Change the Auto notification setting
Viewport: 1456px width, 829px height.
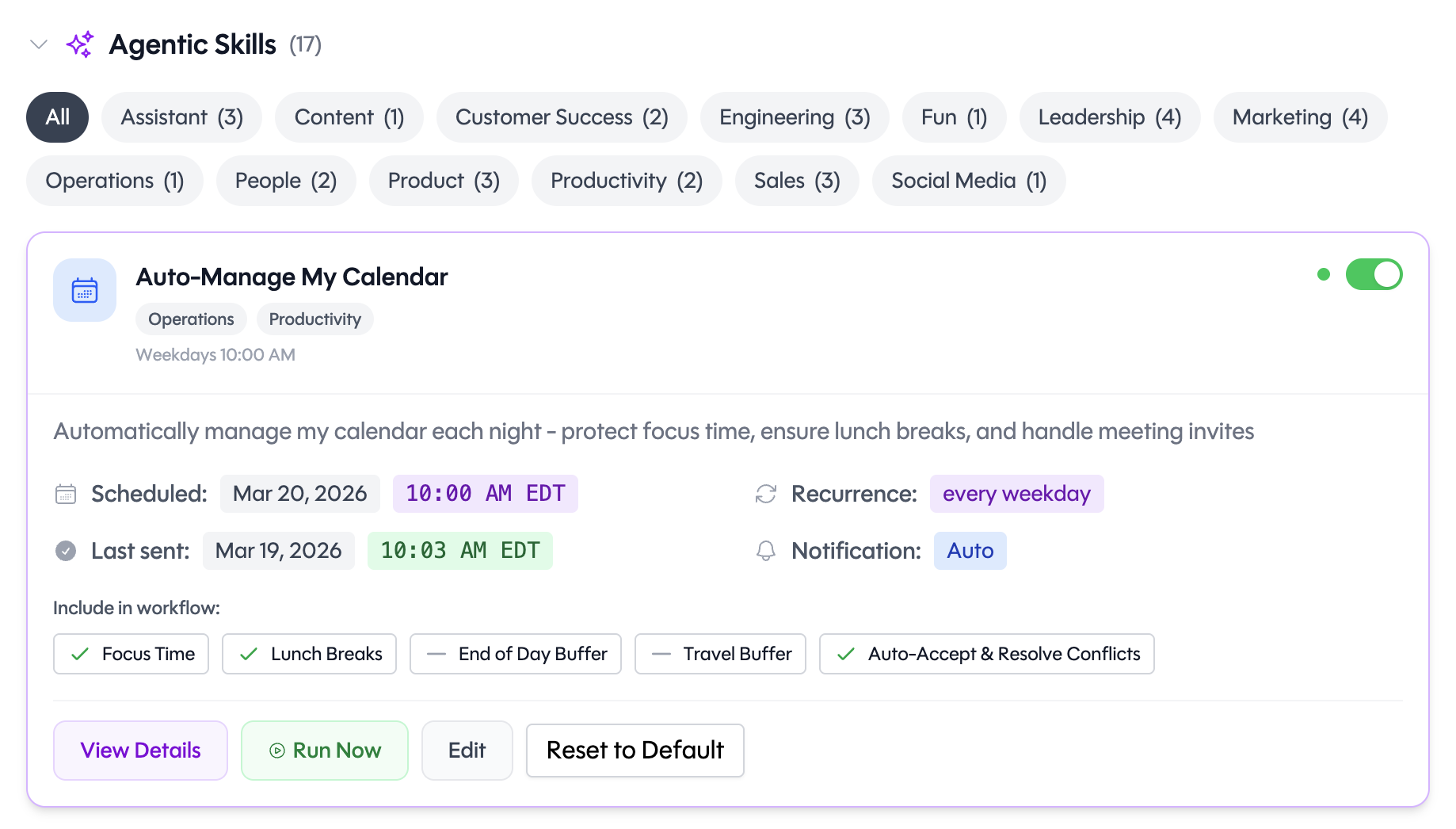(x=970, y=551)
